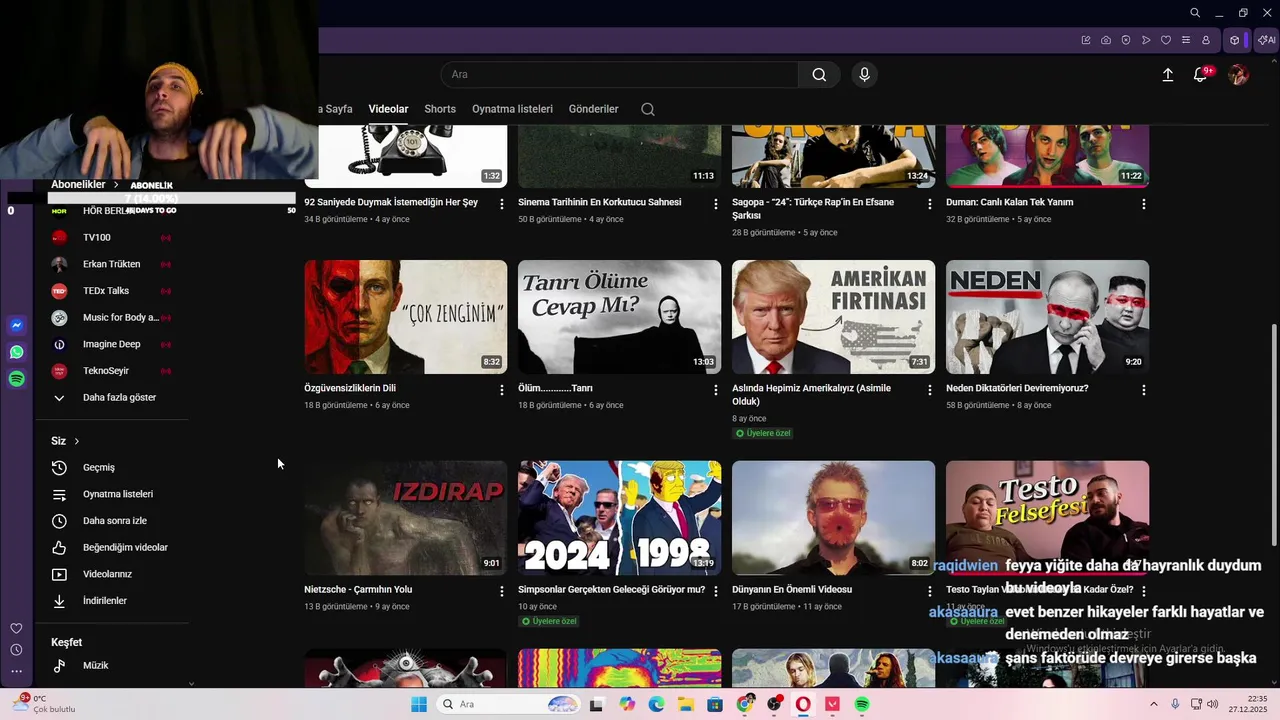Open Spotify from the Windows taskbar

coord(862,705)
